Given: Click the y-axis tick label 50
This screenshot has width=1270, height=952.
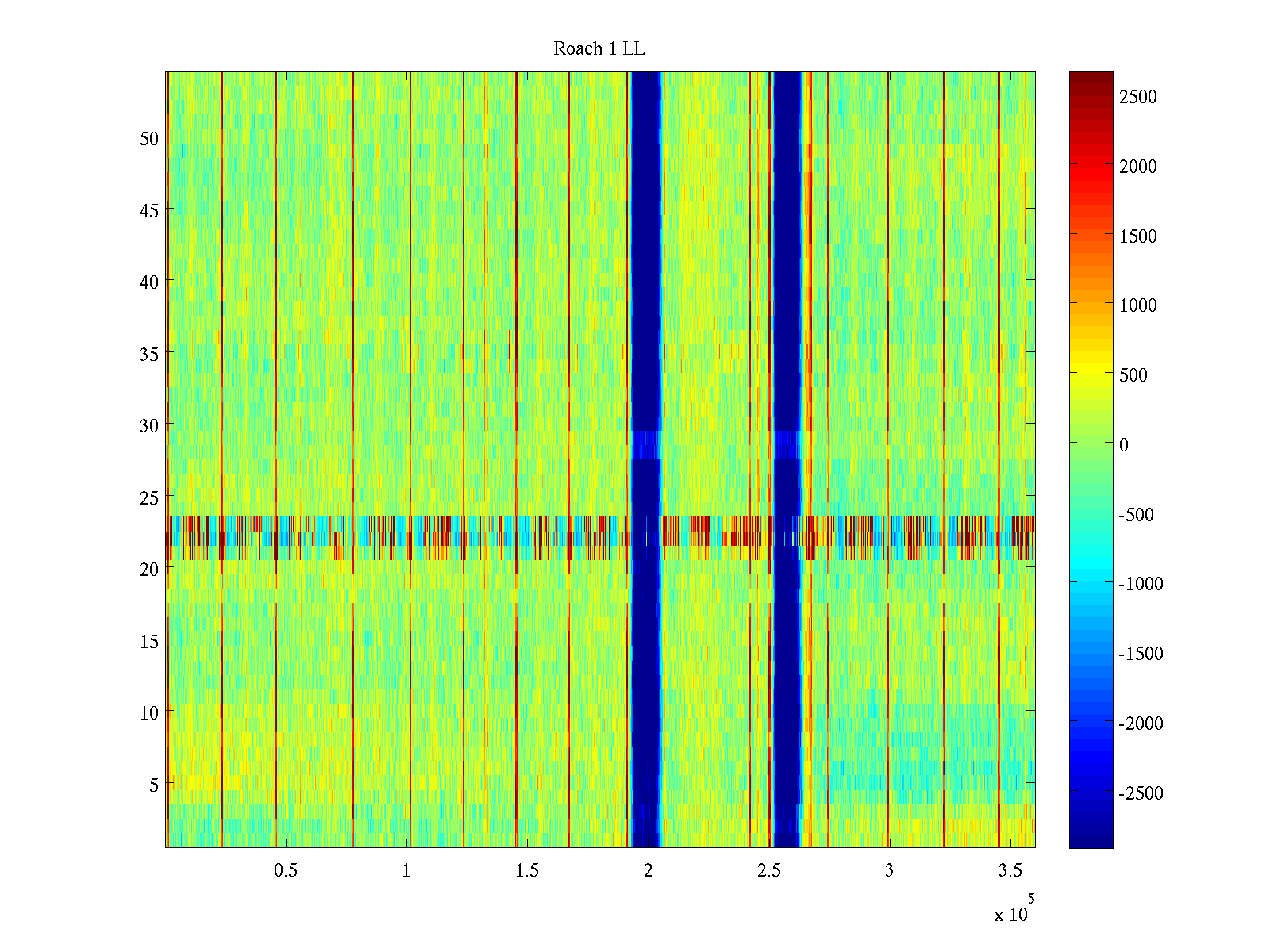Looking at the screenshot, I should tap(148, 138).
